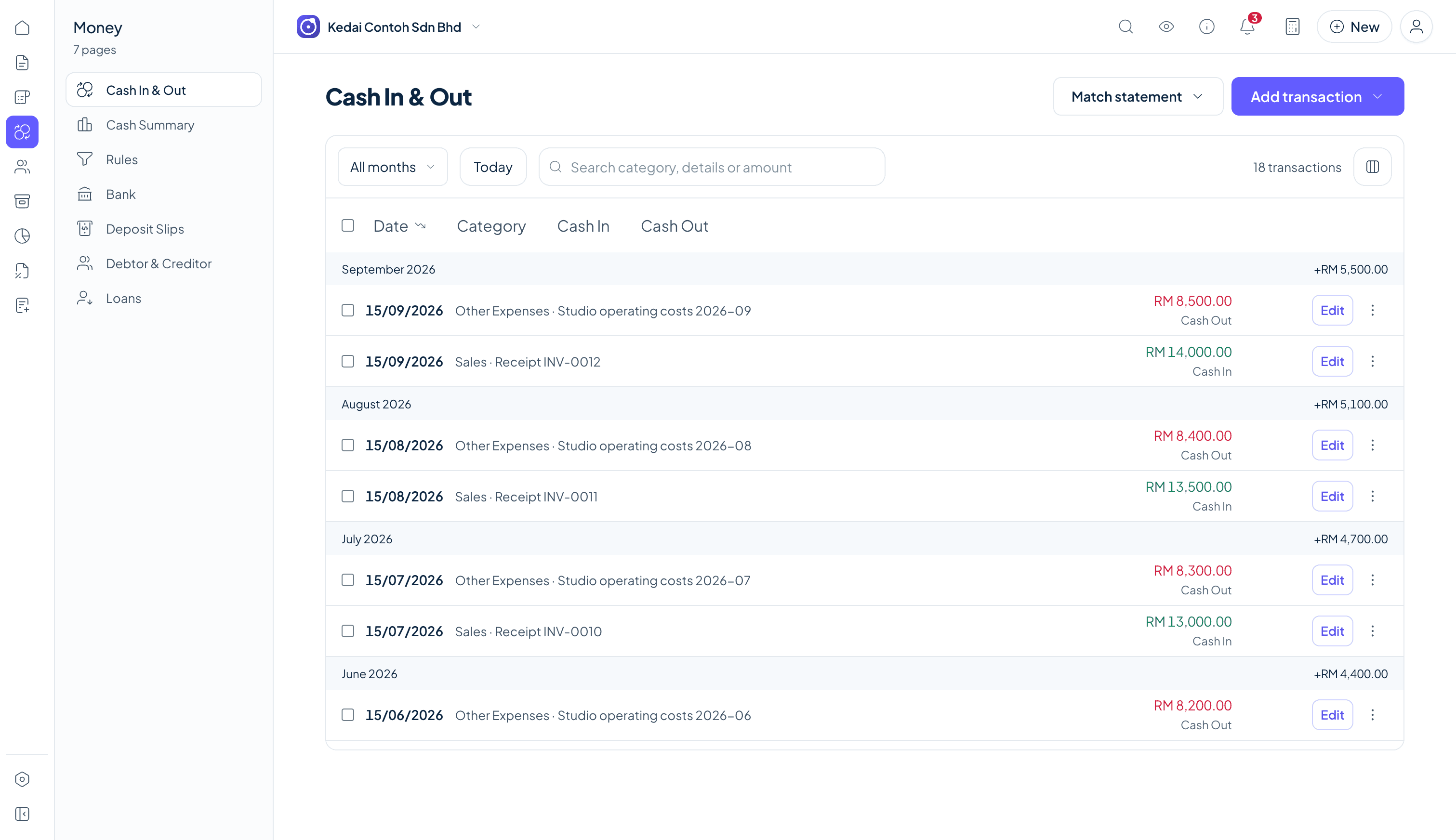Open the reports pie chart icon
Viewport: 1456px width, 840px height.
click(x=22, y=236)
